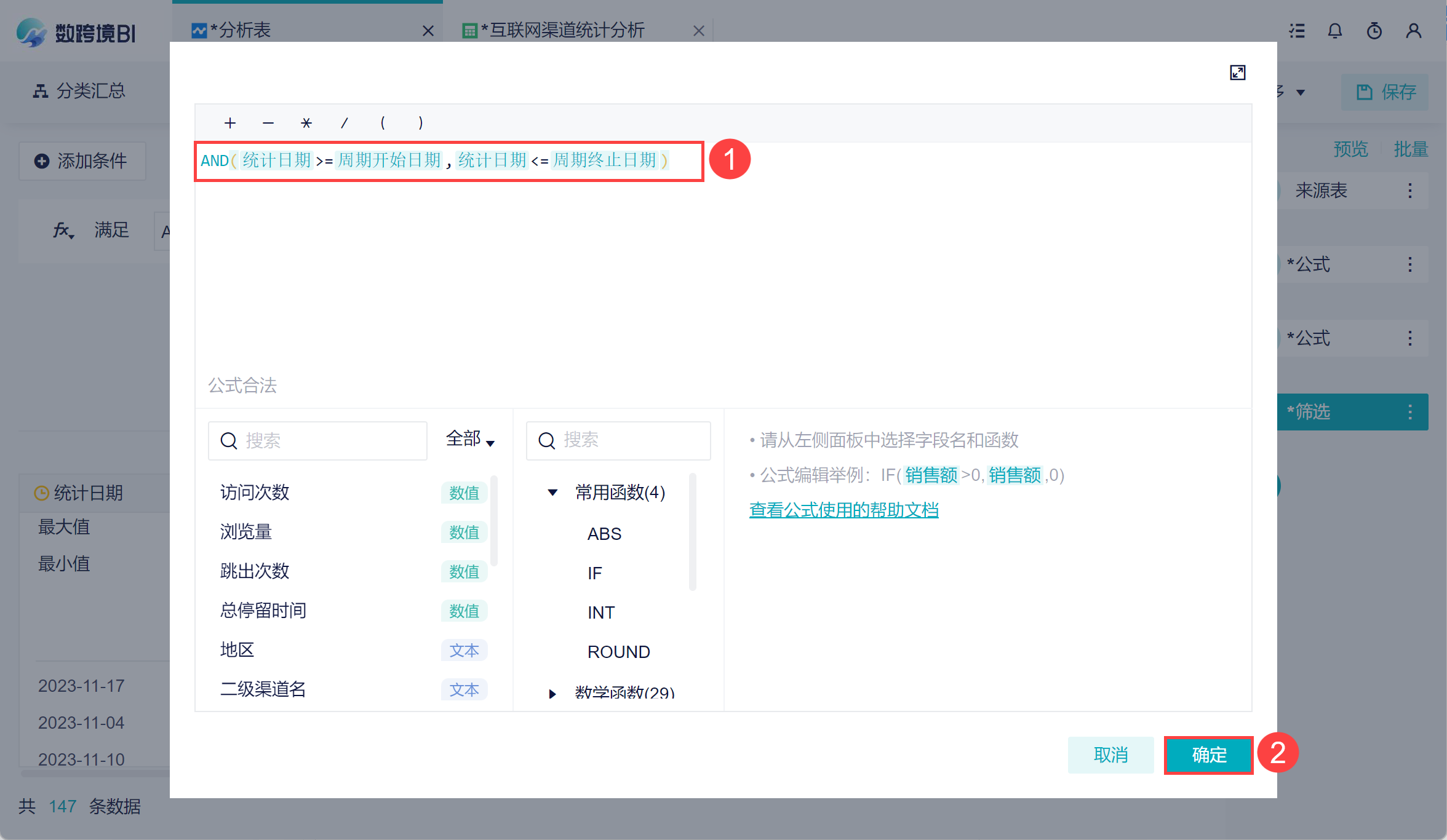The height and width of the screenshot is (840, 1447).
Task: Click the 确定 confirm button
Action: [1208, 755]
